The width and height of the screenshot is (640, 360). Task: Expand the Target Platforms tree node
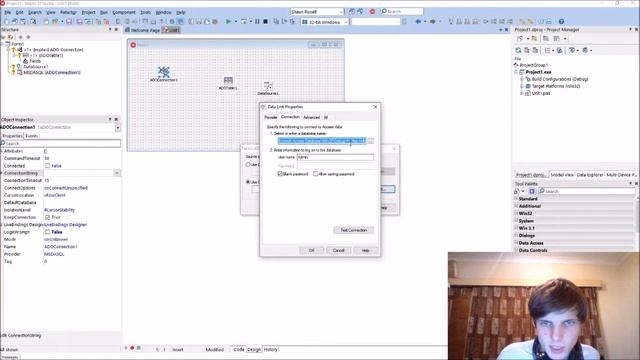click(522, 86)
